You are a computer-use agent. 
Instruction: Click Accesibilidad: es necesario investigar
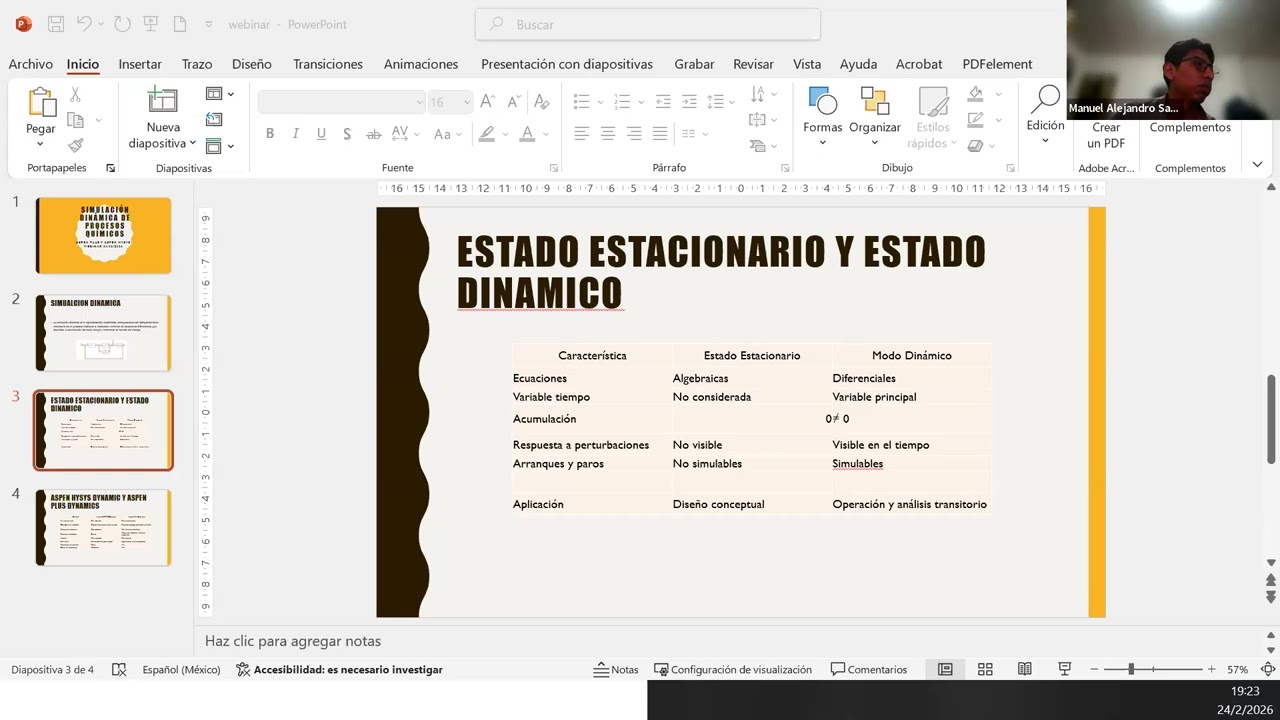click(x=339, y=669)
